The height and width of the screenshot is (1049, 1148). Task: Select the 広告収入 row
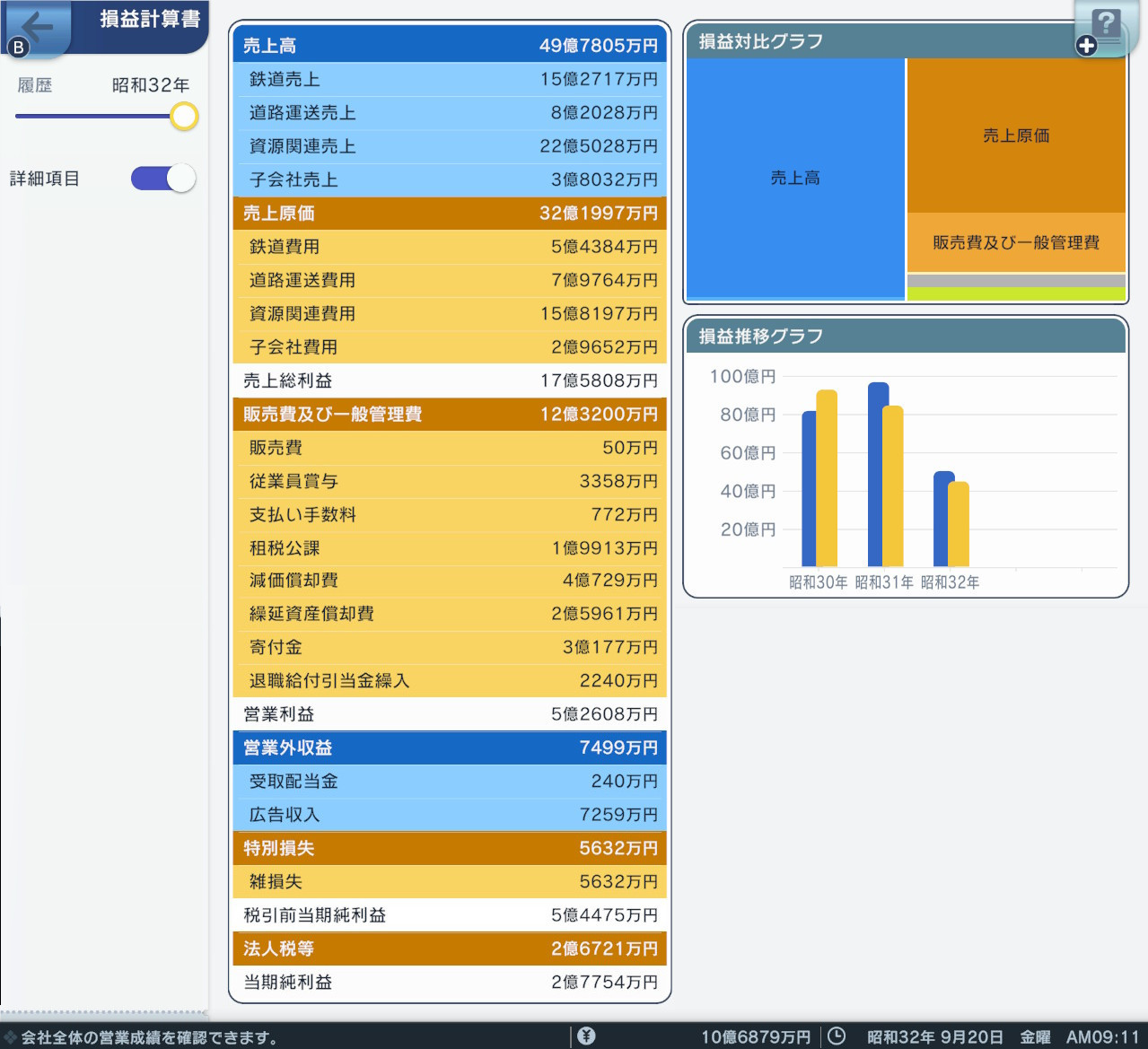pos(450,815)
